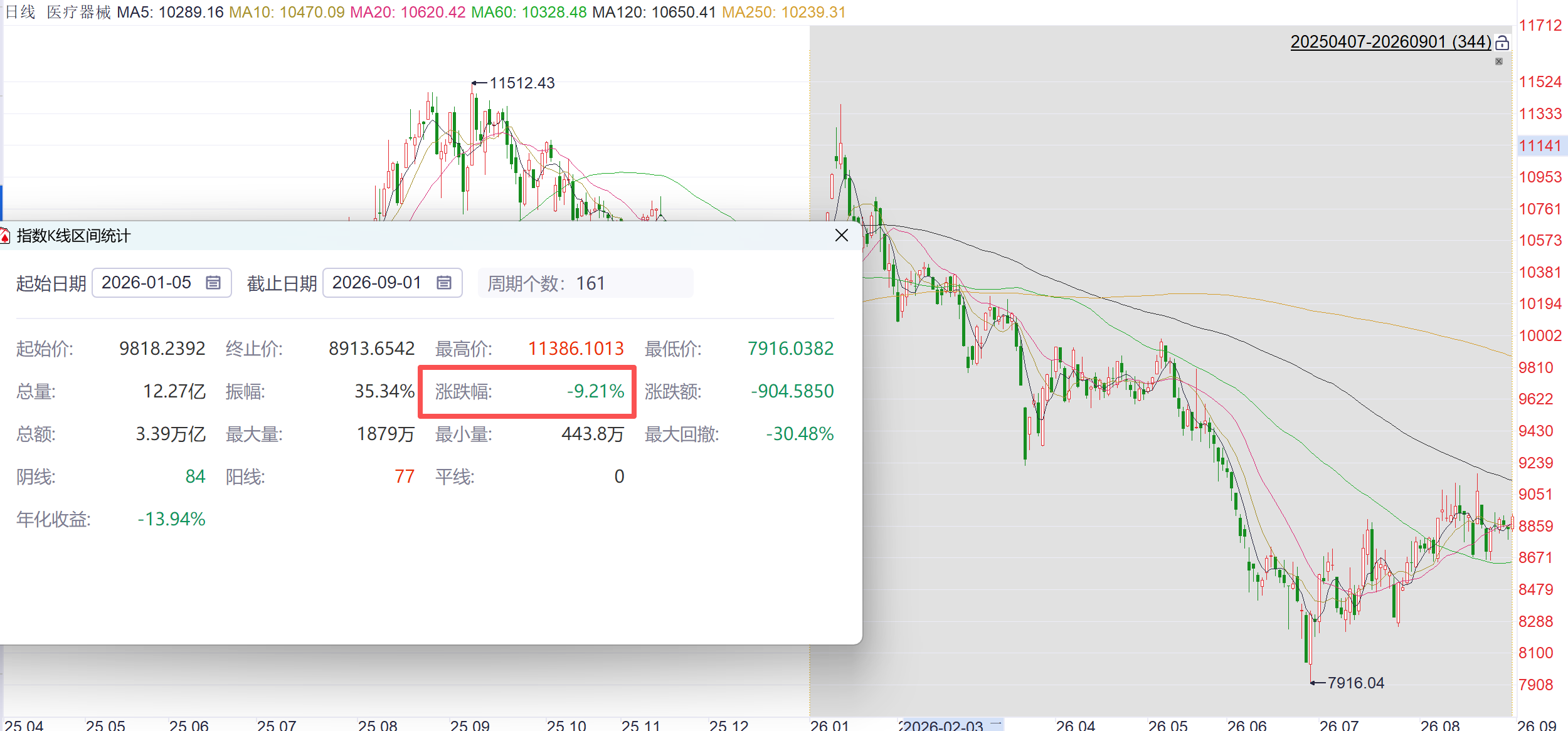Click the highlighted 11141 price axis value
The width and height of the screenshot is (1568, 731).
(1541, 145)
